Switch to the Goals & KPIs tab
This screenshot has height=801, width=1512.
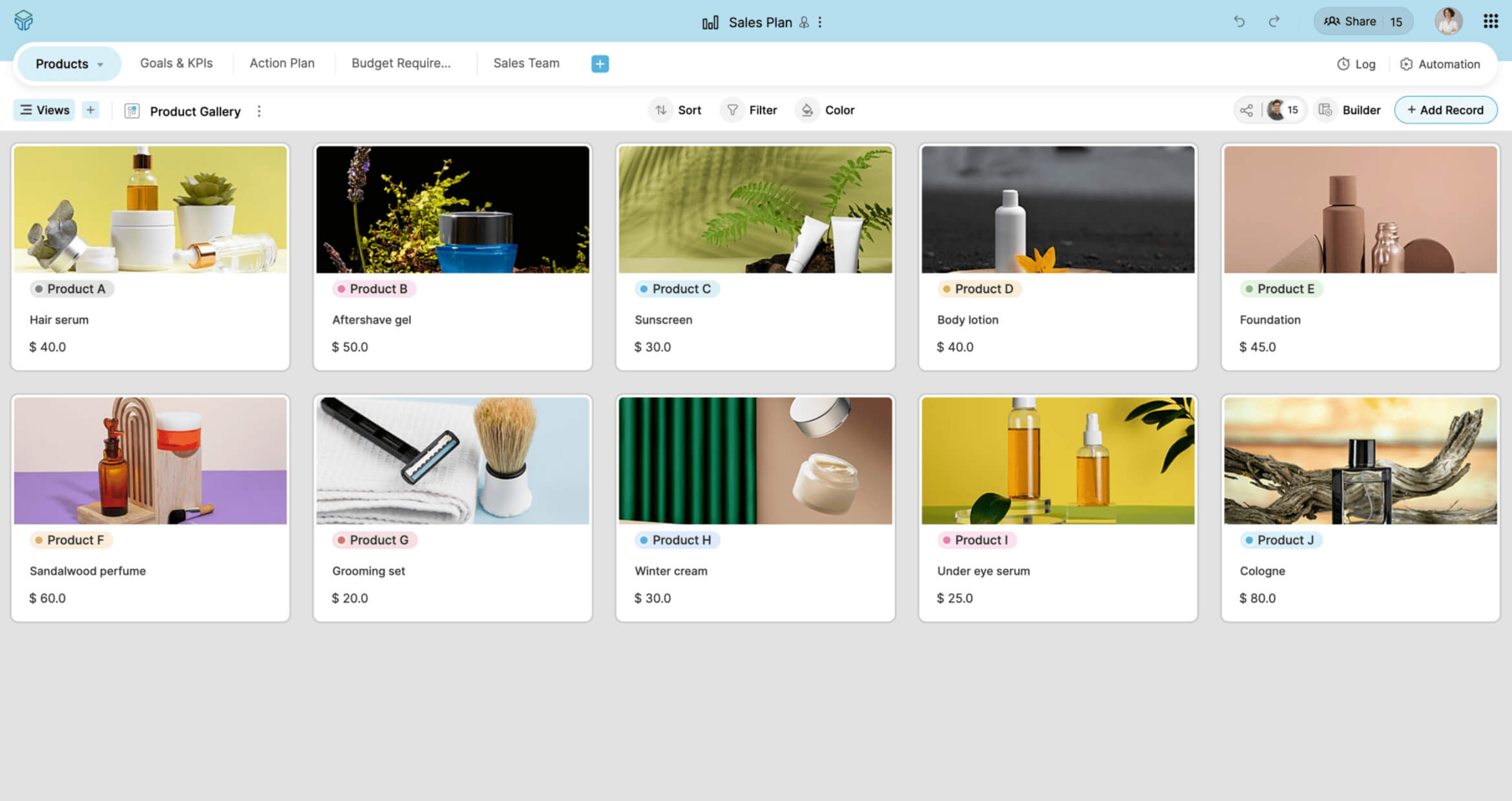[176, 63]
